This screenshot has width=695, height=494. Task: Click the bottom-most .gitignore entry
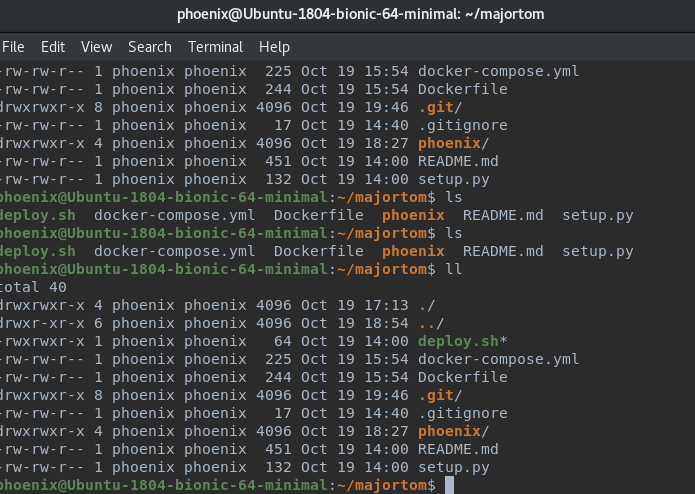pyautogui.click(x=462, y=413)
